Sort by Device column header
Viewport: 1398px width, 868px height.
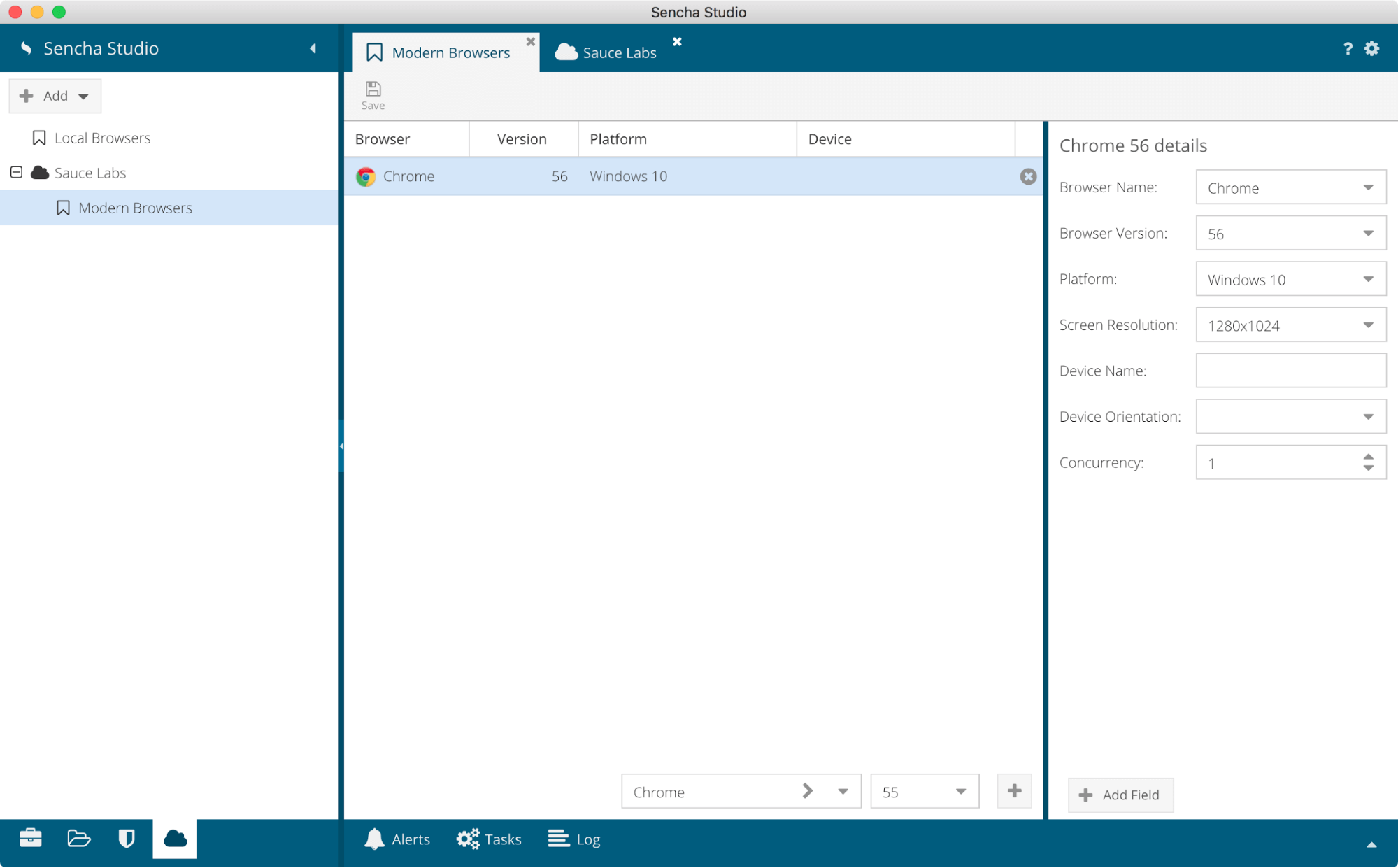coord(906,139)
